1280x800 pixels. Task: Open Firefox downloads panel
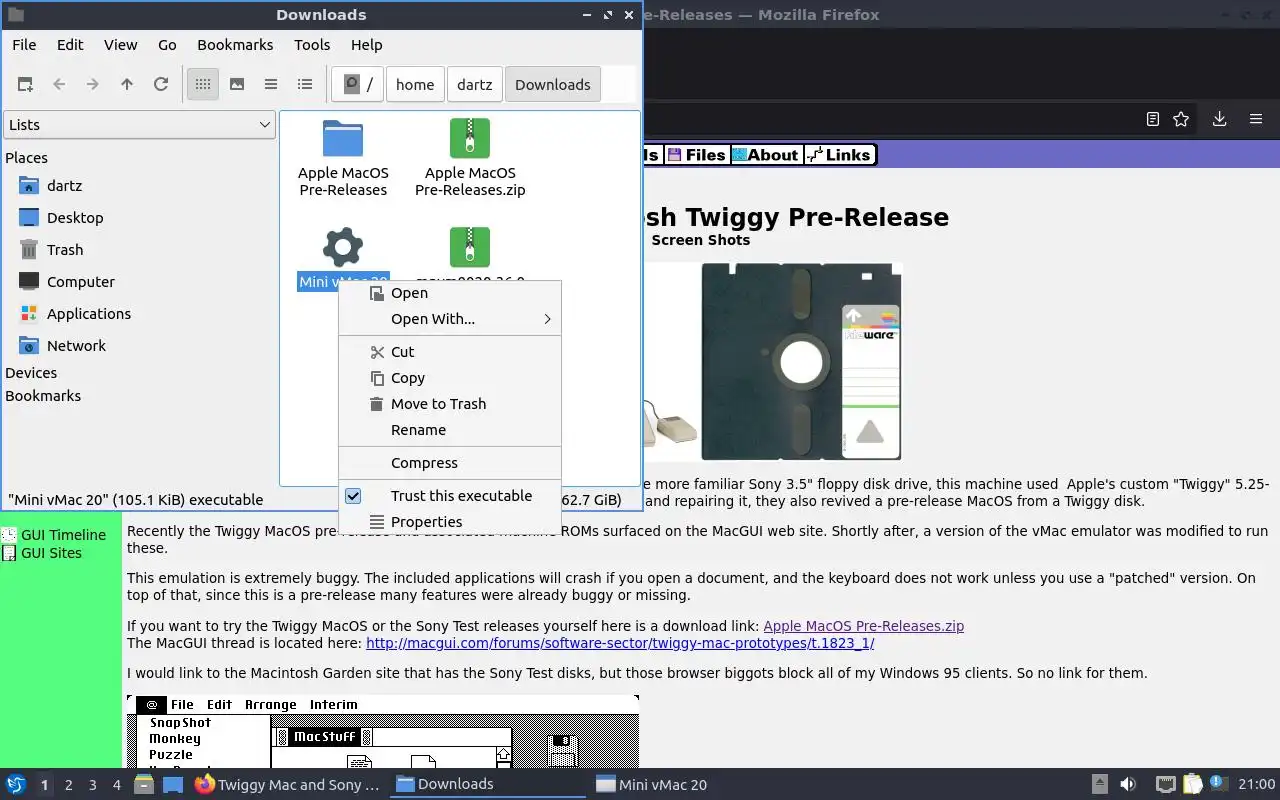click(1219, 119)
